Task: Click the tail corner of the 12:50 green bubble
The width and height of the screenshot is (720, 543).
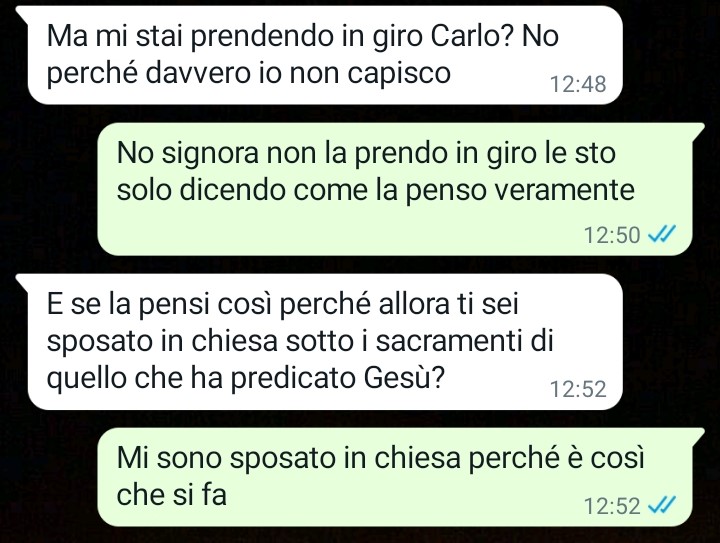Action: pos(698,130)
